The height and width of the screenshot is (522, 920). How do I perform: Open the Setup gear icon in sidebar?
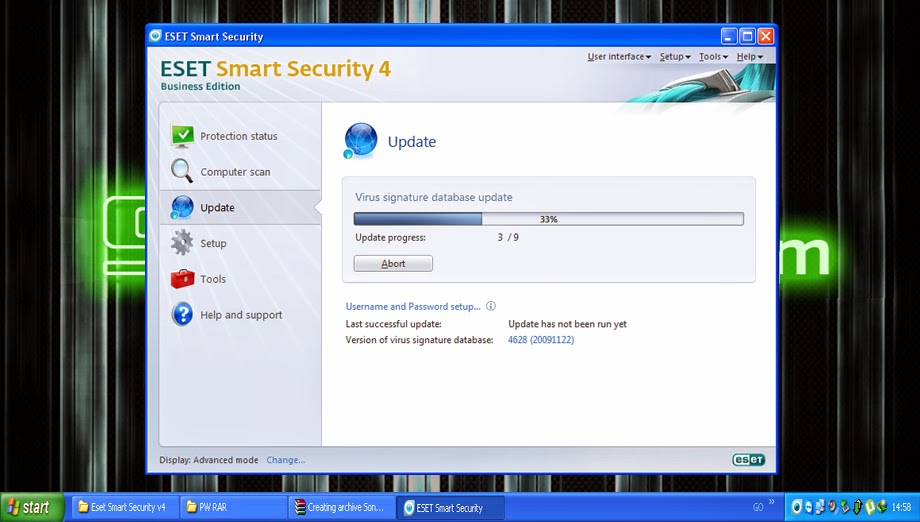tap(182, 243)
